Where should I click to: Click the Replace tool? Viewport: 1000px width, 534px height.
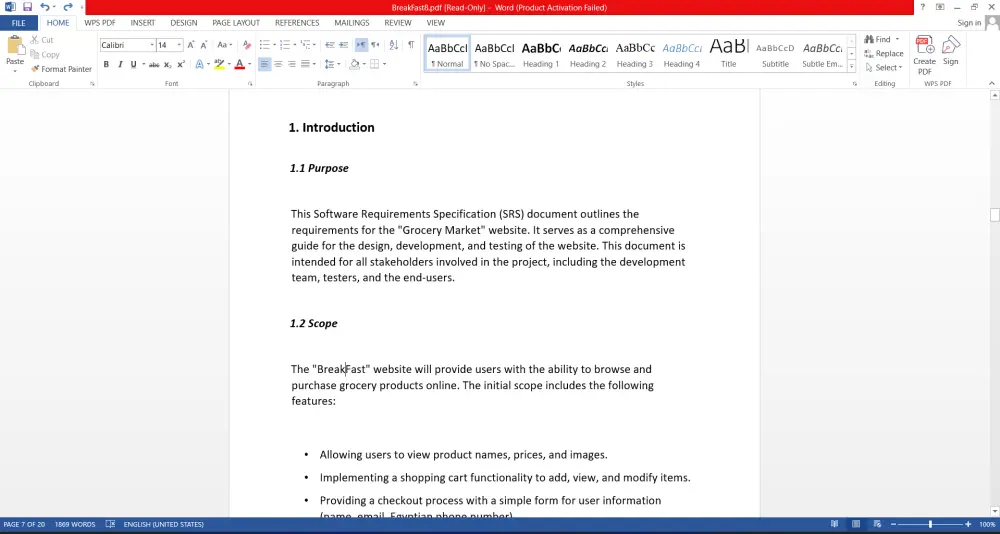[x=884, y=54]
